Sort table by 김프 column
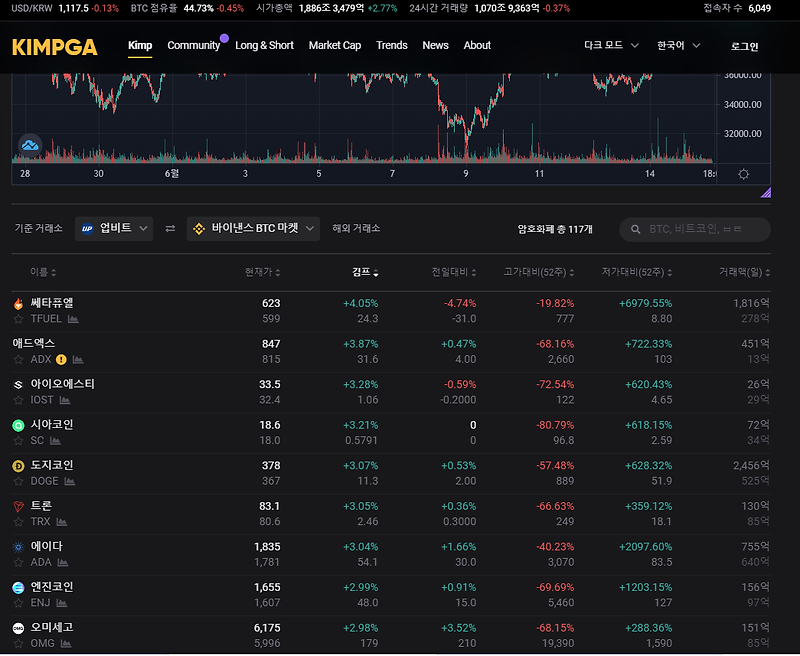Viewport: 800px width, 656px height. (x=365, y=272)
